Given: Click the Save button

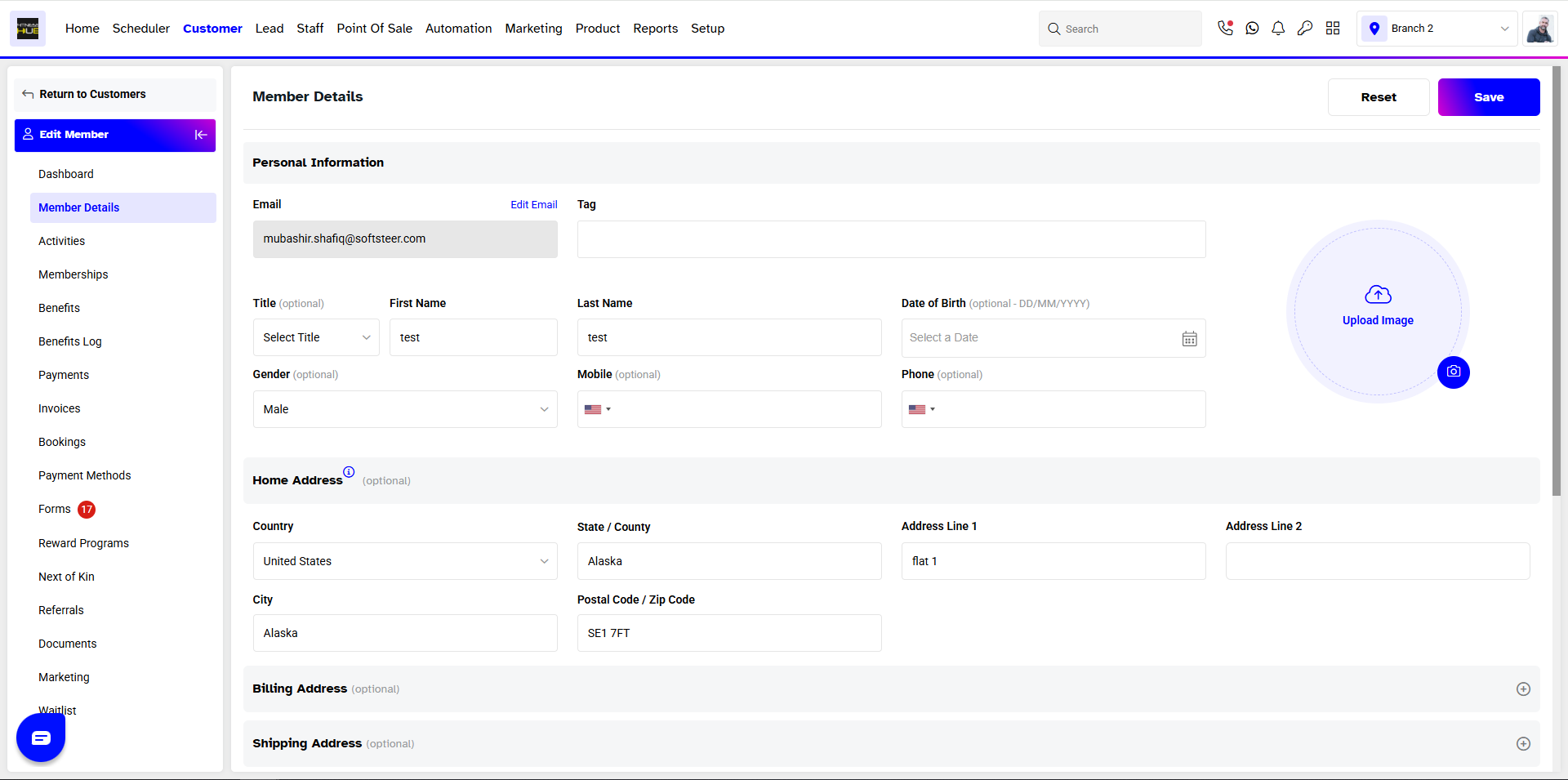Looking at the screenshot, I should coord(1489,97).
